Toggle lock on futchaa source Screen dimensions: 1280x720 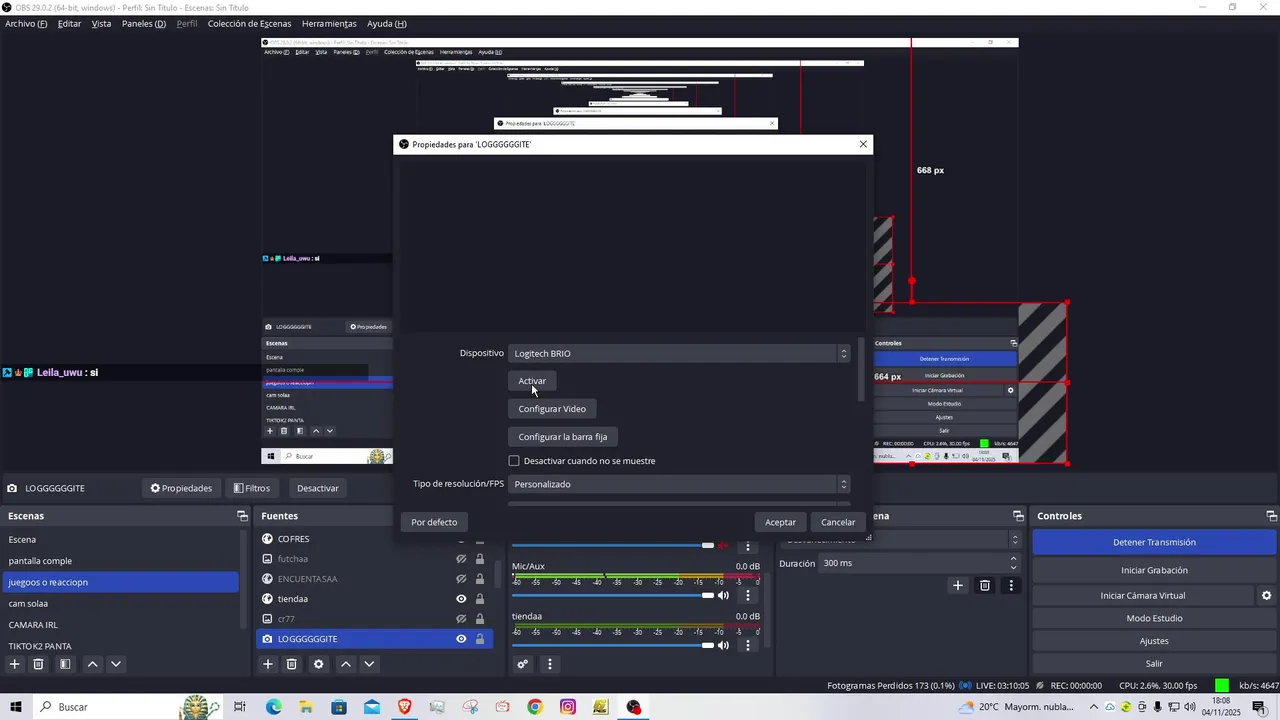pyautogui.click(x=480, y=559)
